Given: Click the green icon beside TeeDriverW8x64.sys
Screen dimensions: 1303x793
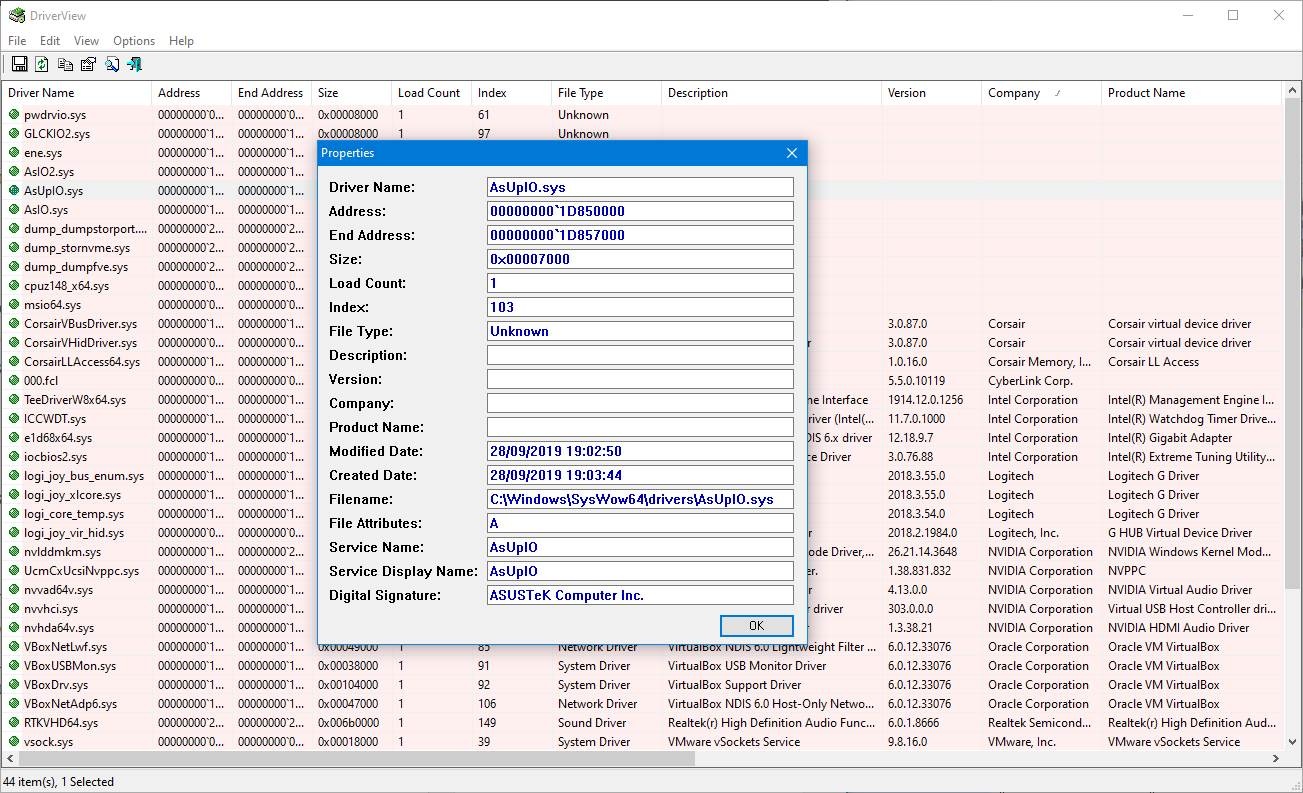Looking at the screenshot, I should [x=14, y=400].
